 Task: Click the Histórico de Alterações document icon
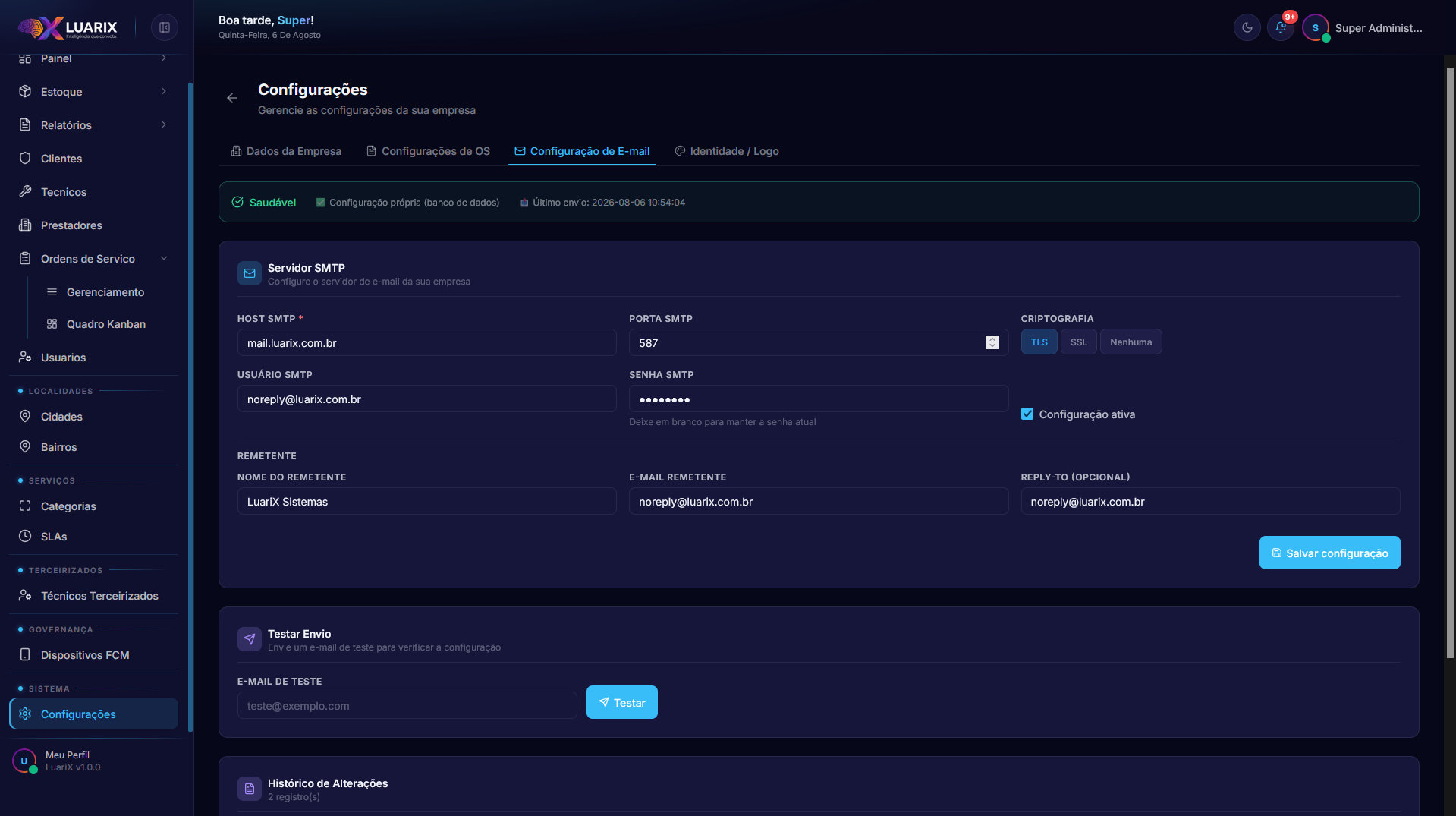pos(250,789)
